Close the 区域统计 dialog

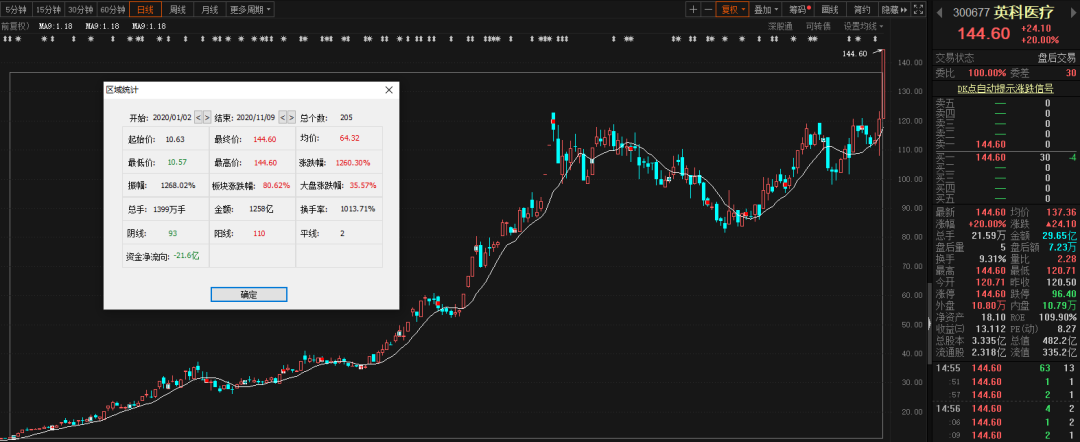click(x=389, y=90)
